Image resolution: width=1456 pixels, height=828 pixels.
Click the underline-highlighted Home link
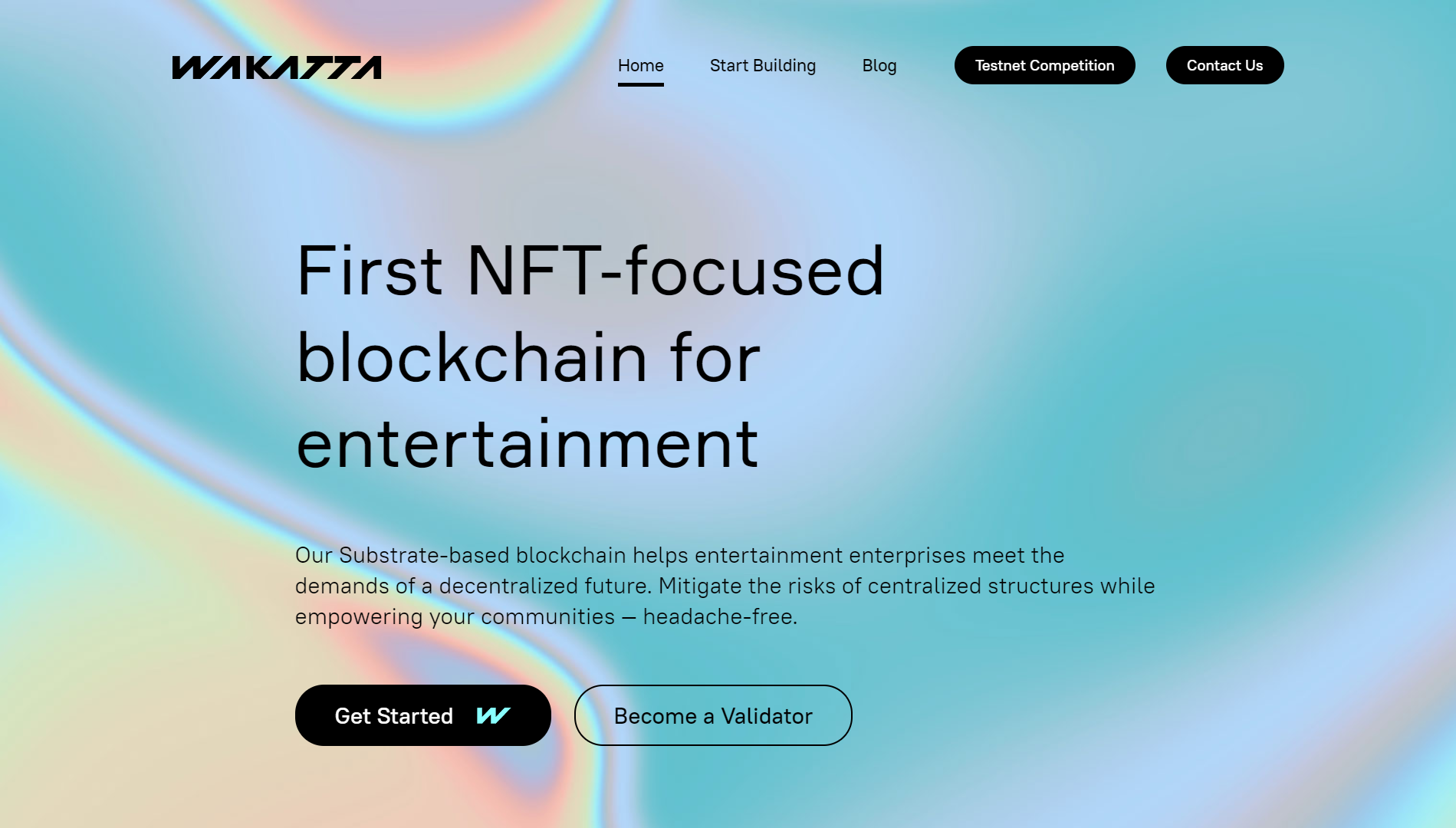click(641, 66)
